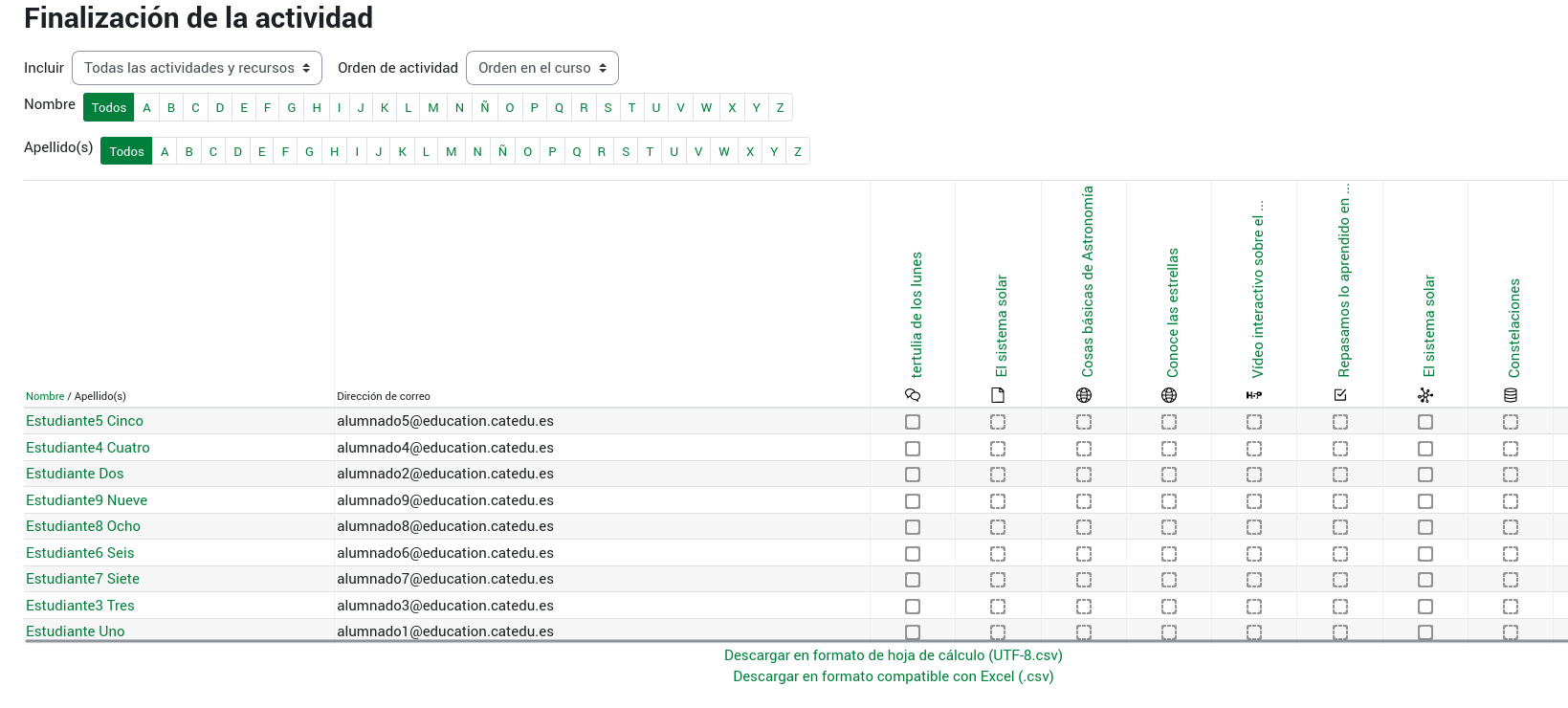Toggle Estudiante5 Cinco's tertulia de los lunes checkbox
The width and height of the screenshot is (1568, 708).
(x=913, y=422)
